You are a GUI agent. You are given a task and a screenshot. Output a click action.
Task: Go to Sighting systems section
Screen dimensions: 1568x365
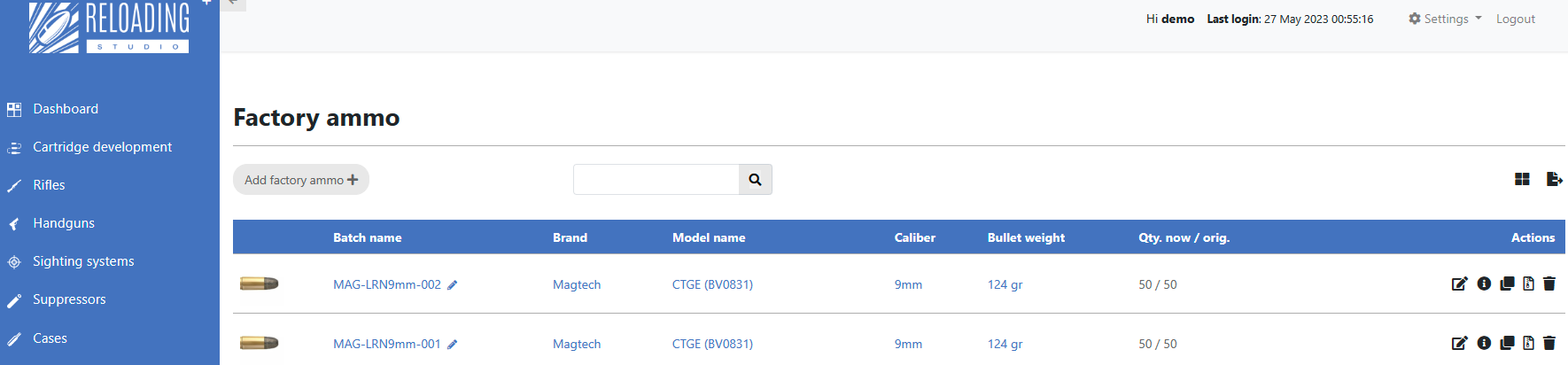click(x=83, y=261)
